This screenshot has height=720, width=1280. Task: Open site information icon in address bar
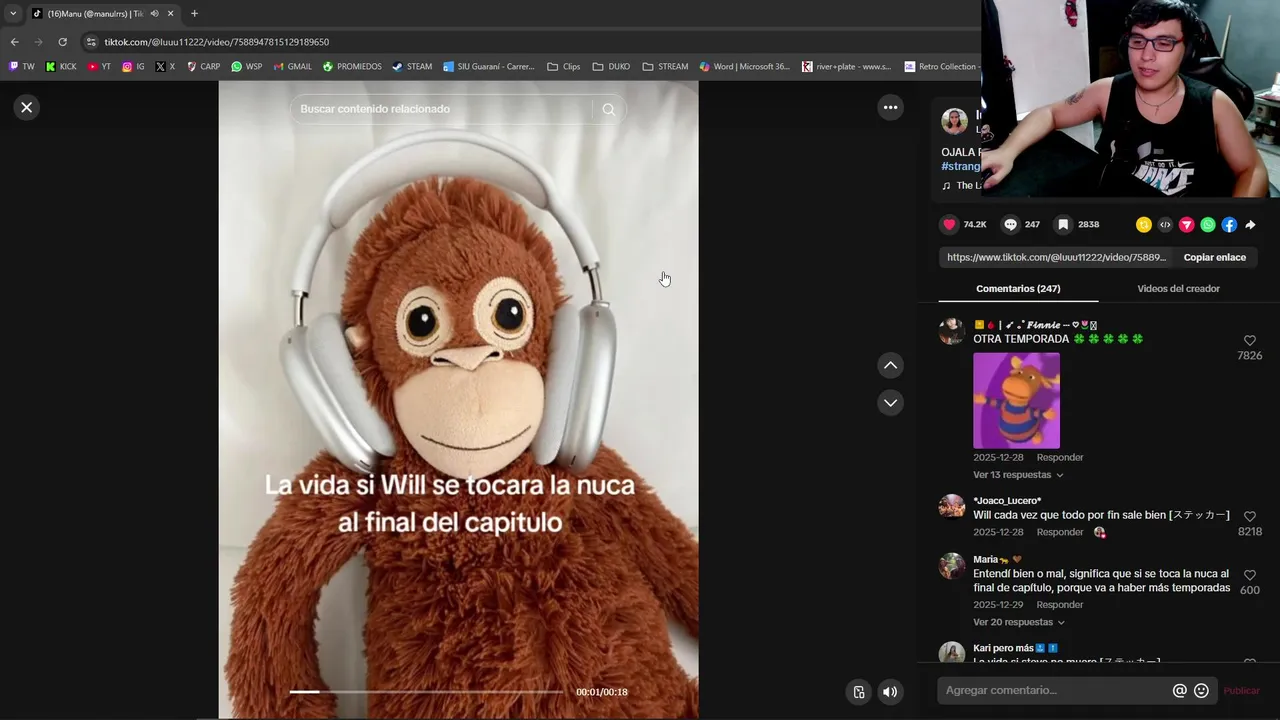pyautogui.click(x=91, y=42)
